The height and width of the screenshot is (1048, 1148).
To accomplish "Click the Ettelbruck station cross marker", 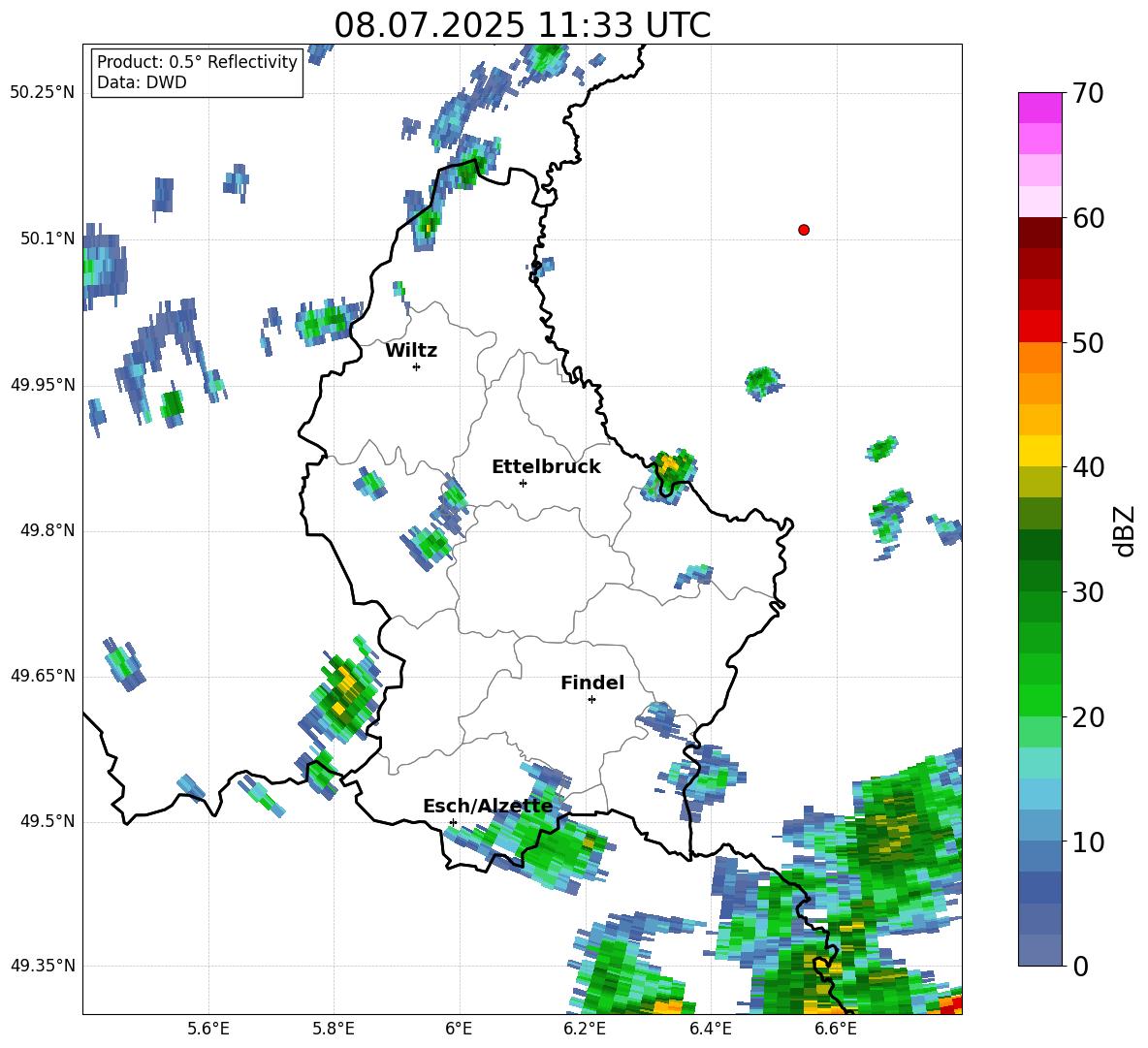I will (523, 483).
